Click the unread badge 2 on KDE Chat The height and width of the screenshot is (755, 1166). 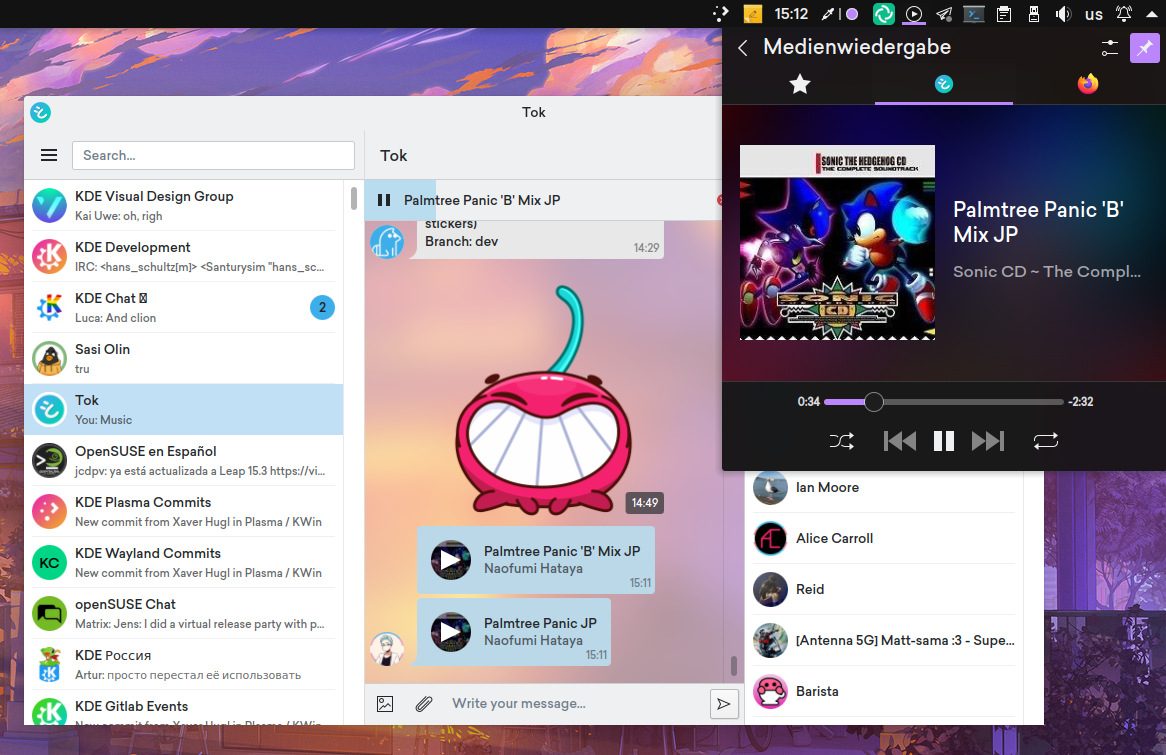click(322, 307)
